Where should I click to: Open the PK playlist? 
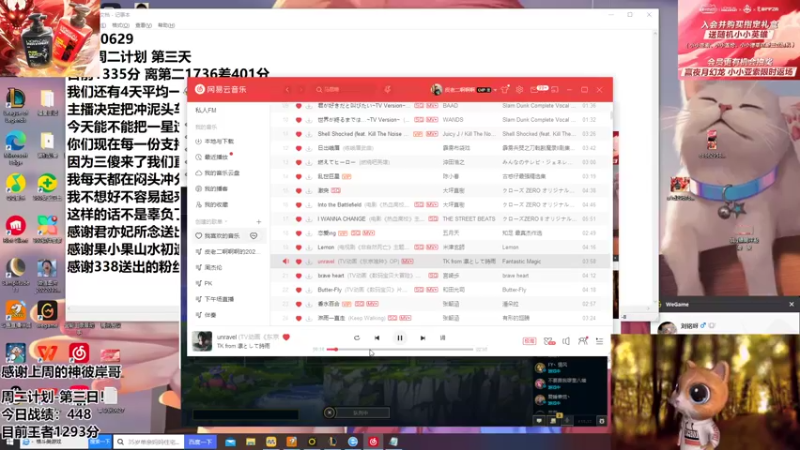[x=204, y=283]
